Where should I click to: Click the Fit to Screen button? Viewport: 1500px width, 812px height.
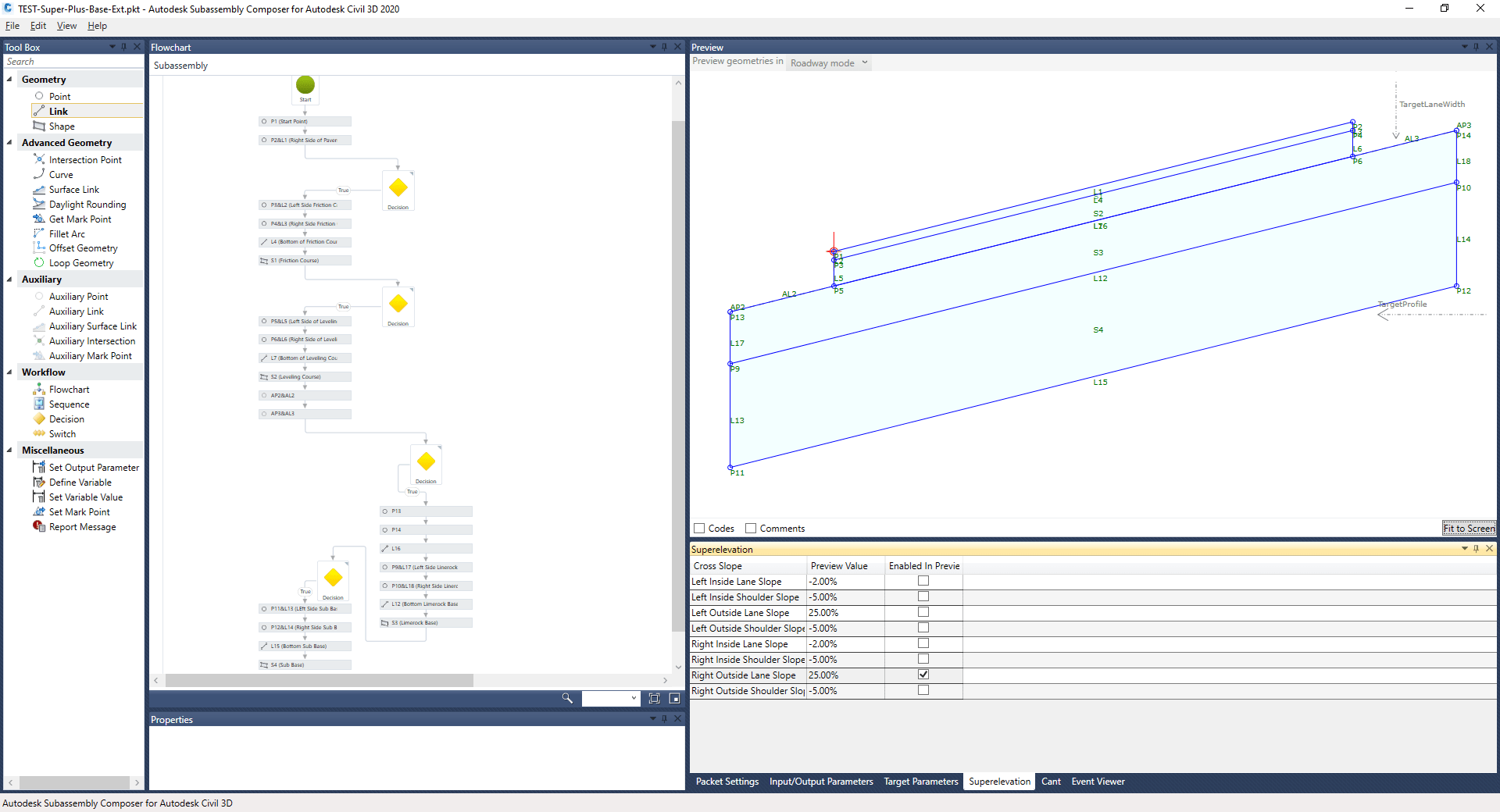pyautogui.click(x=1469, y=528)
